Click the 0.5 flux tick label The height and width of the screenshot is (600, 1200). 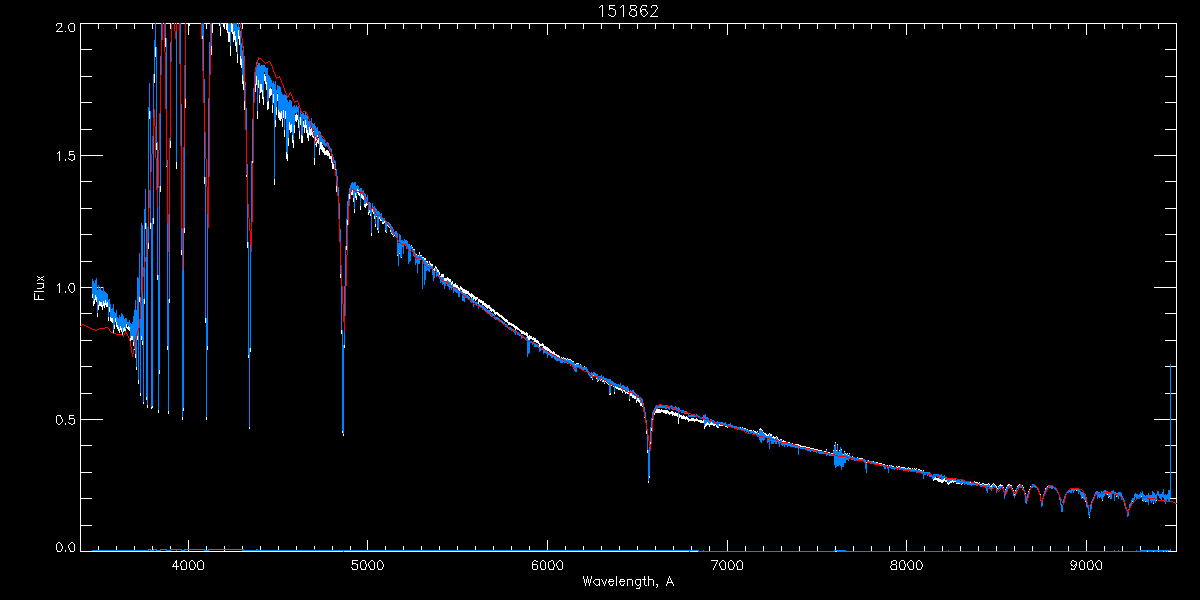coord(65,419)
